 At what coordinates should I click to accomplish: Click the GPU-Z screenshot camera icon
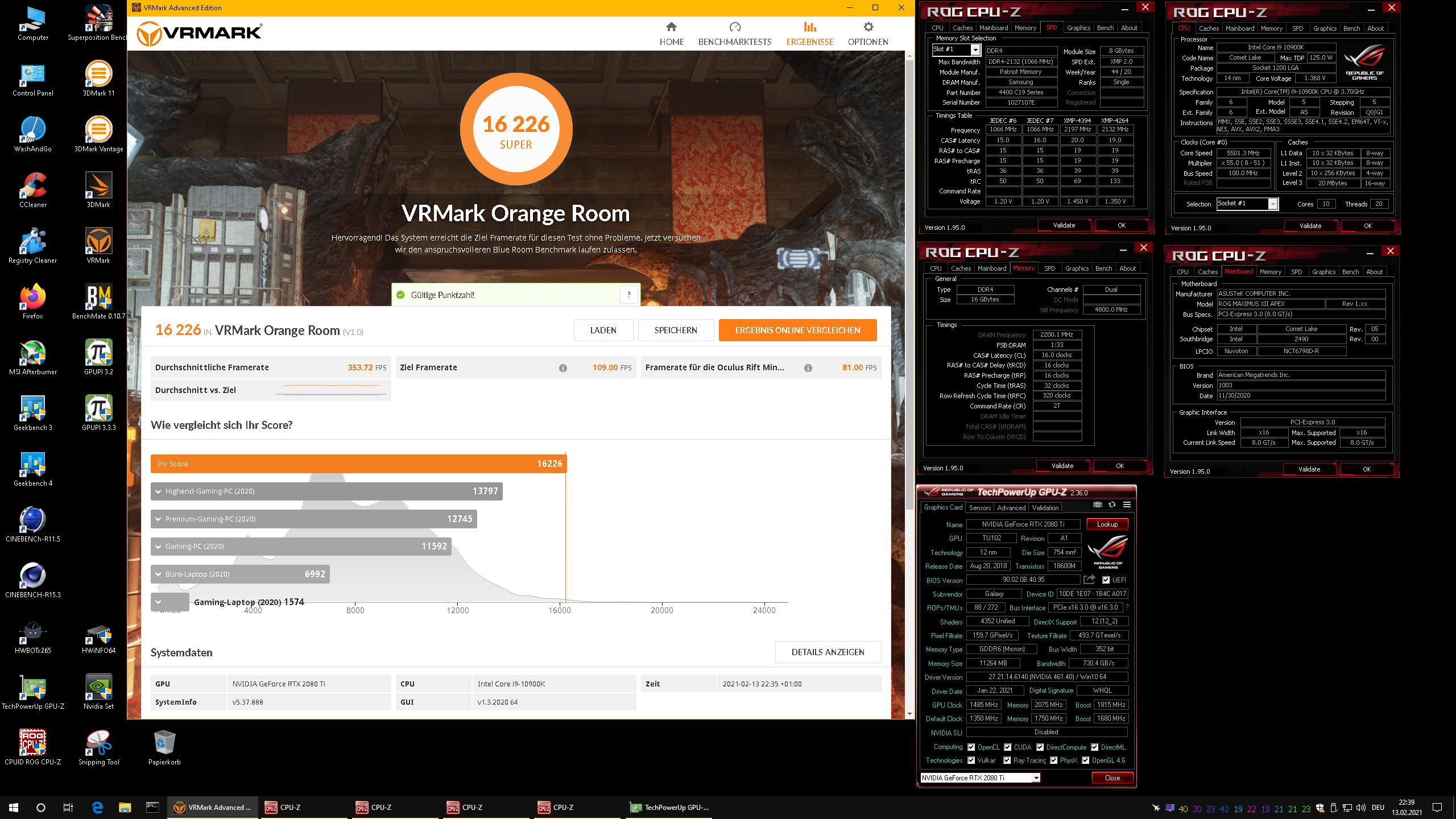tap(1098, 504)
